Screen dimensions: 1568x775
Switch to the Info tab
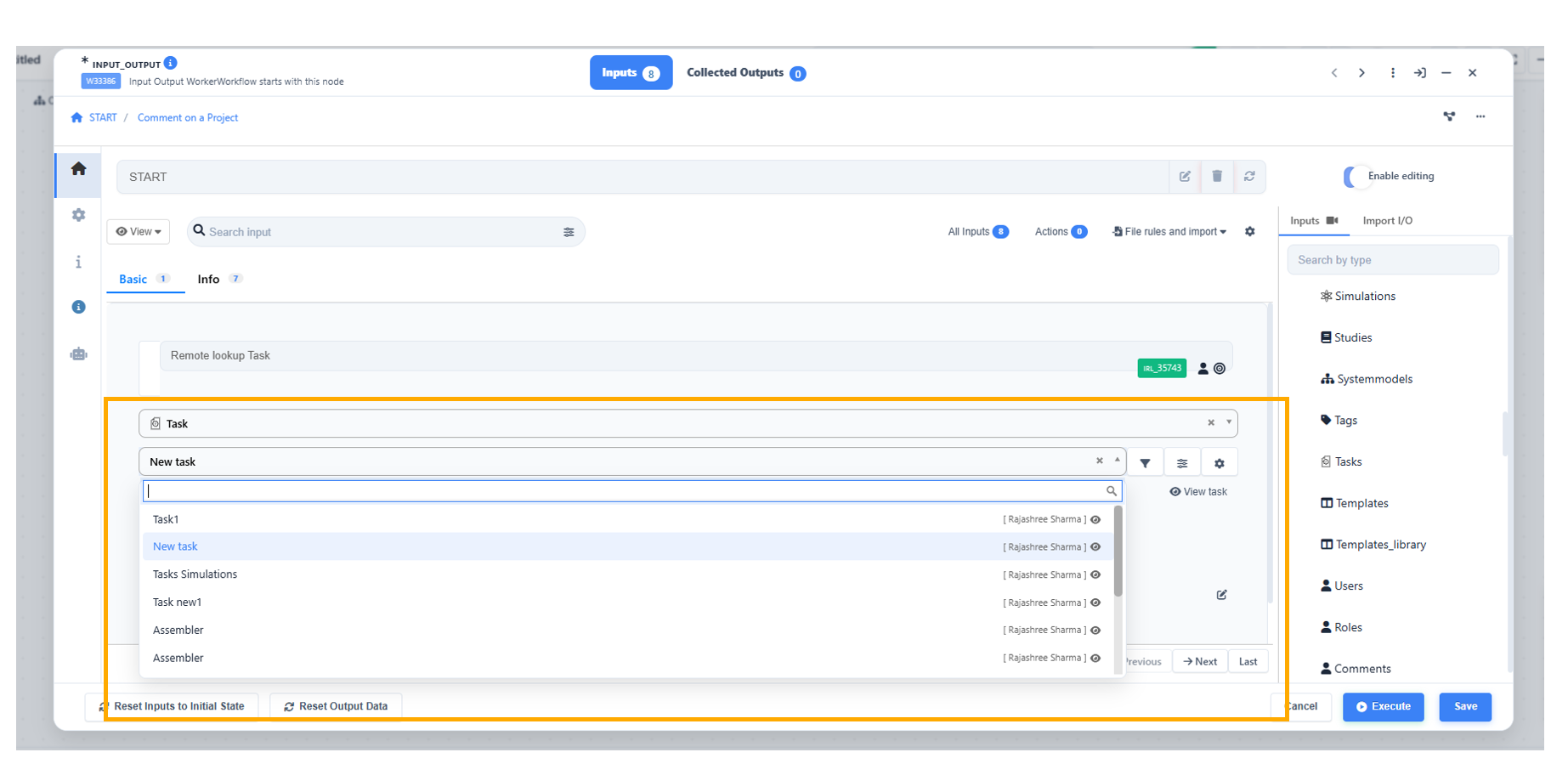click(x=209, y=280)
